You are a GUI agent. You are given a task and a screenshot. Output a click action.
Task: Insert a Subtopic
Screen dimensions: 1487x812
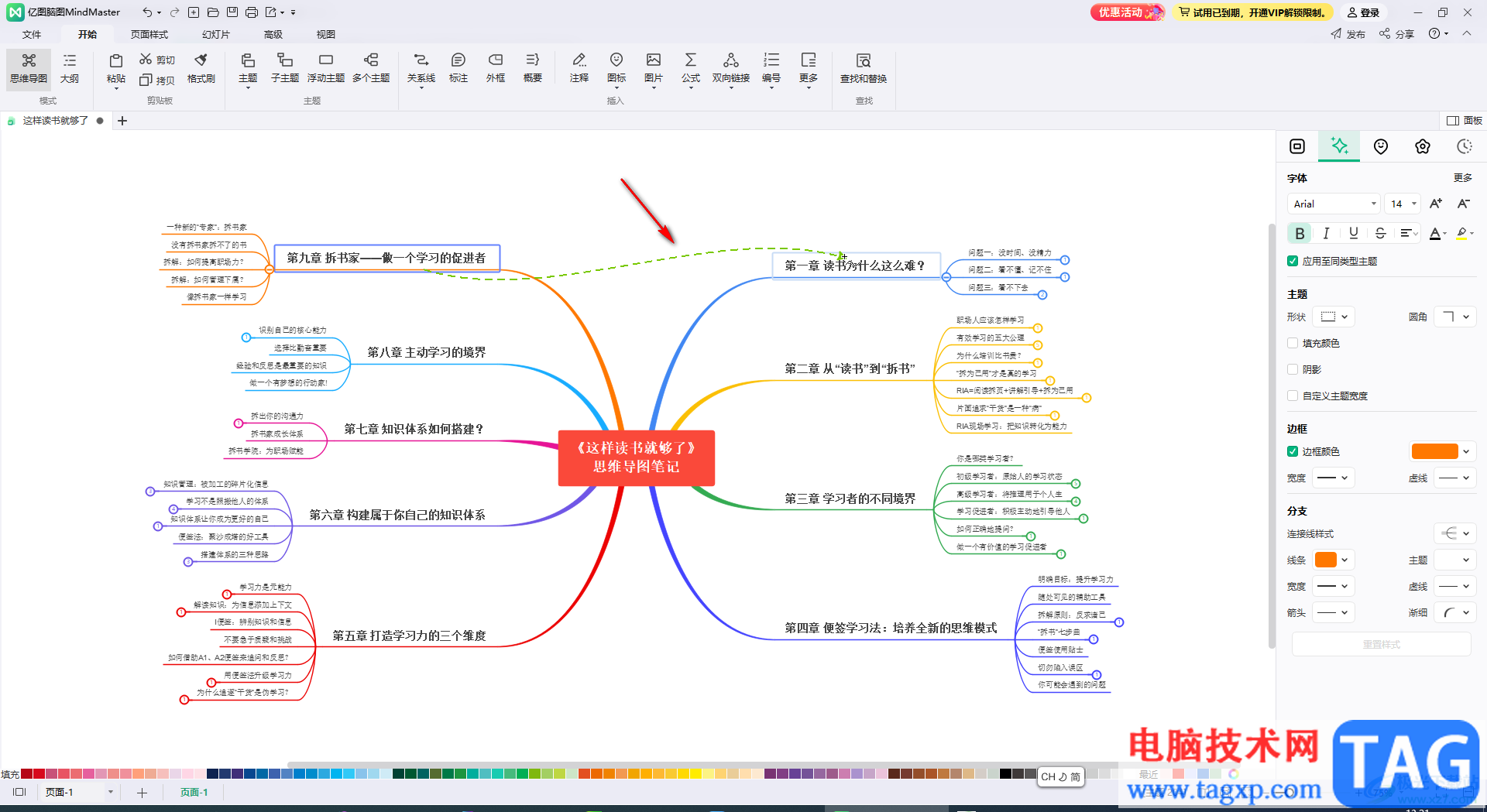coord(285,69)
